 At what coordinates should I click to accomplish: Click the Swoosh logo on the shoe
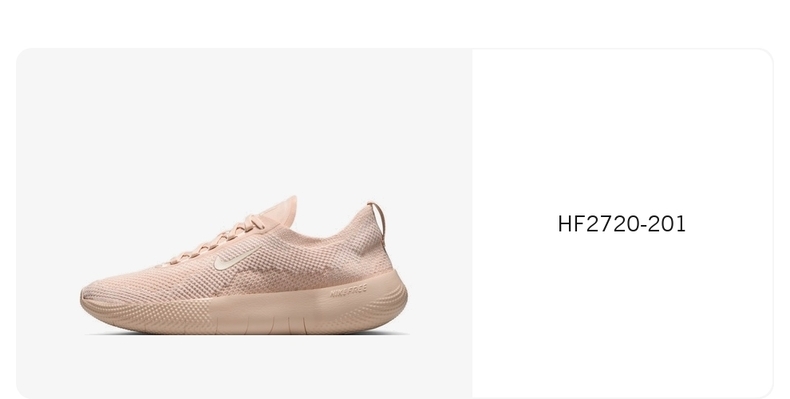point(237,257)
